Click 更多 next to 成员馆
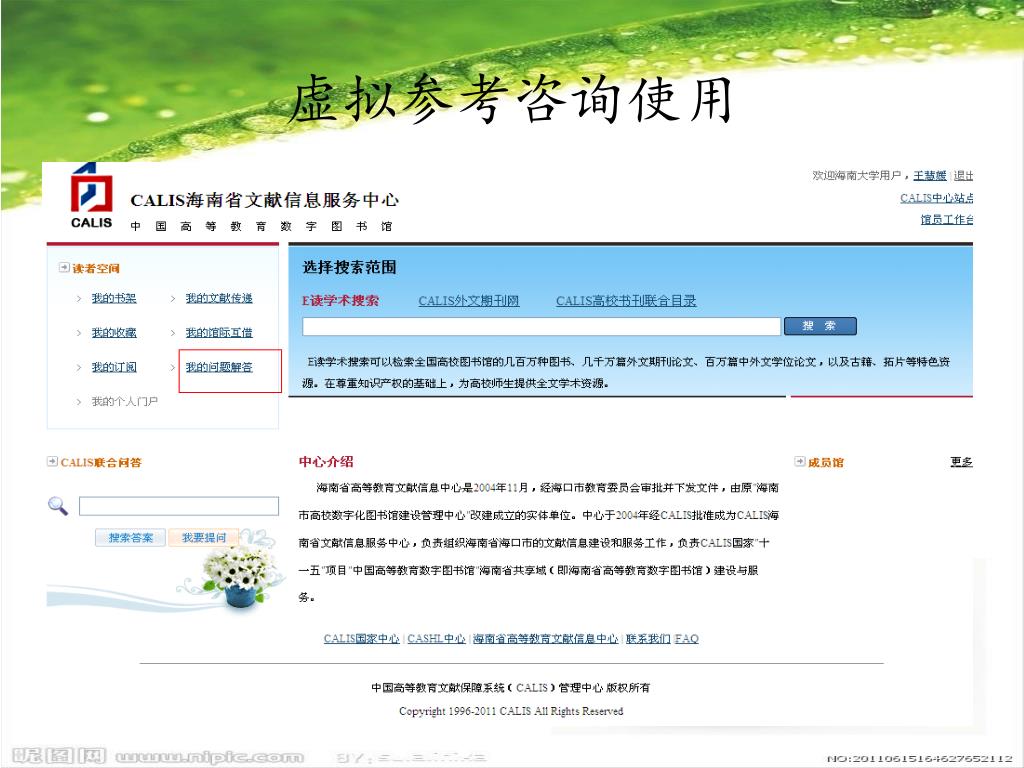The height and width of the screenshot is (768, 1024). pyautogui.click(x=961, y=462)
